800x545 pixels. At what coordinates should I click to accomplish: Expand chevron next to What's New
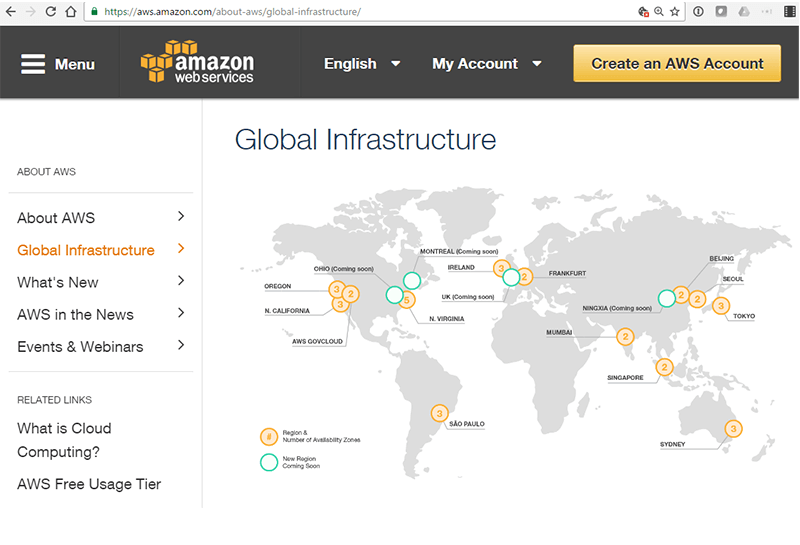[x=181, y=281]
